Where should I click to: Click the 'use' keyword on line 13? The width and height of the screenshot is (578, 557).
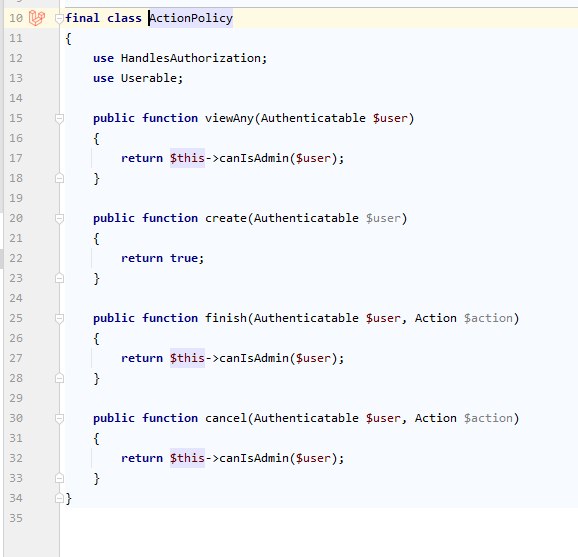pyautogui.click(x=103, y=78)
